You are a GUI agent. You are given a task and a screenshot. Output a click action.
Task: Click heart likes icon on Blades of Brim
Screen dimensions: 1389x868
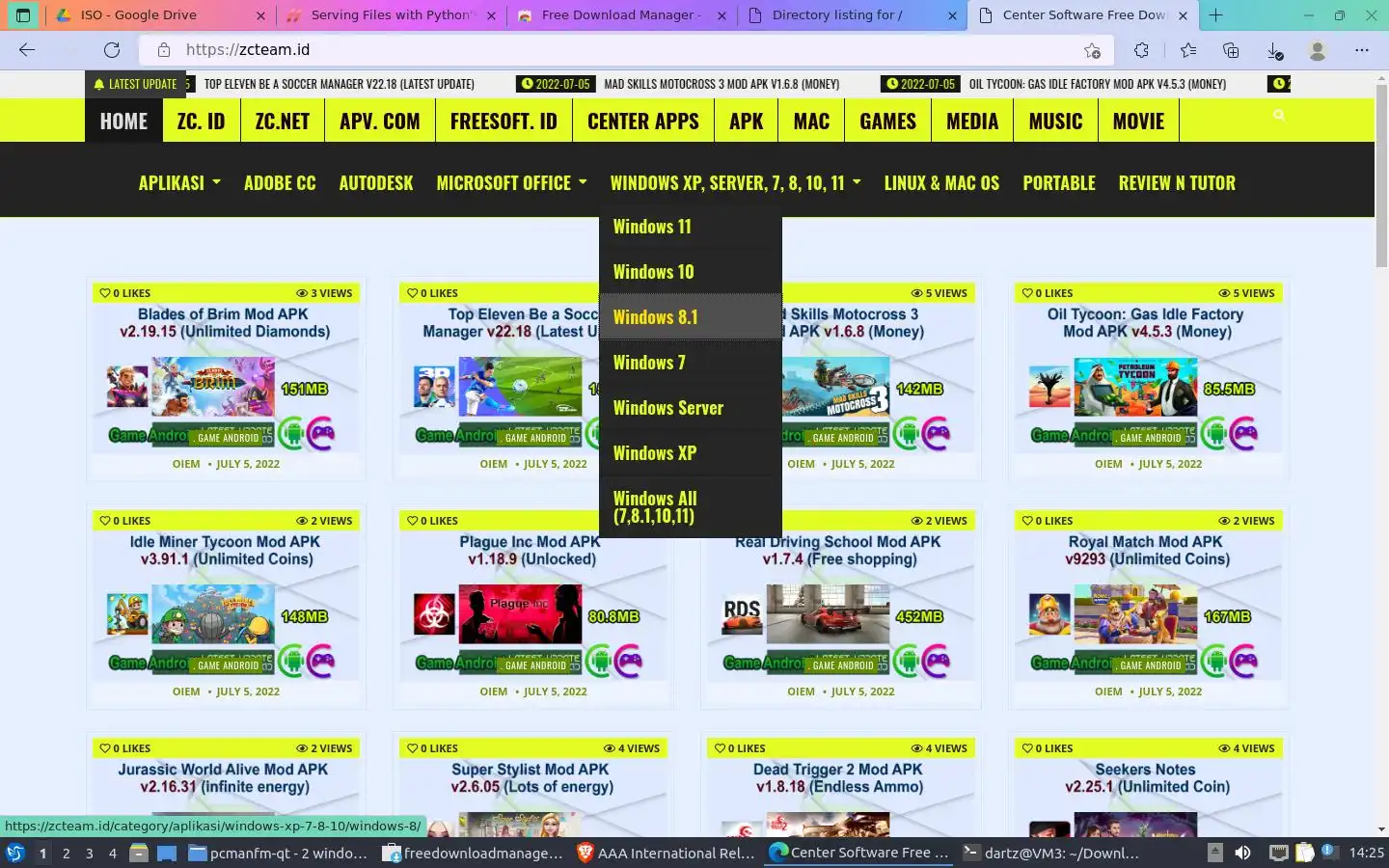point(105,293)
